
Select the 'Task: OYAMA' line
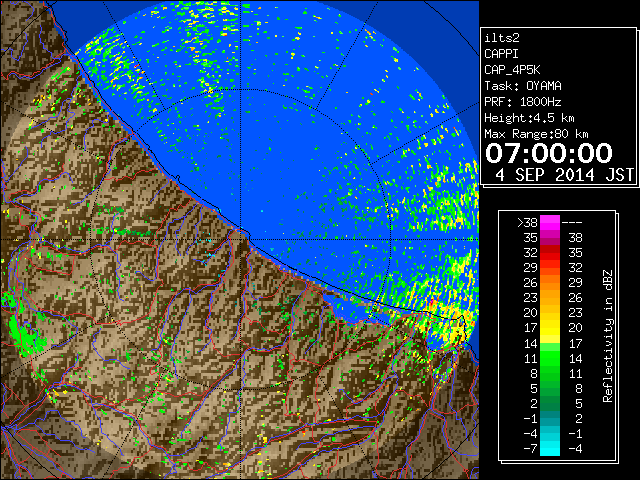523,86
